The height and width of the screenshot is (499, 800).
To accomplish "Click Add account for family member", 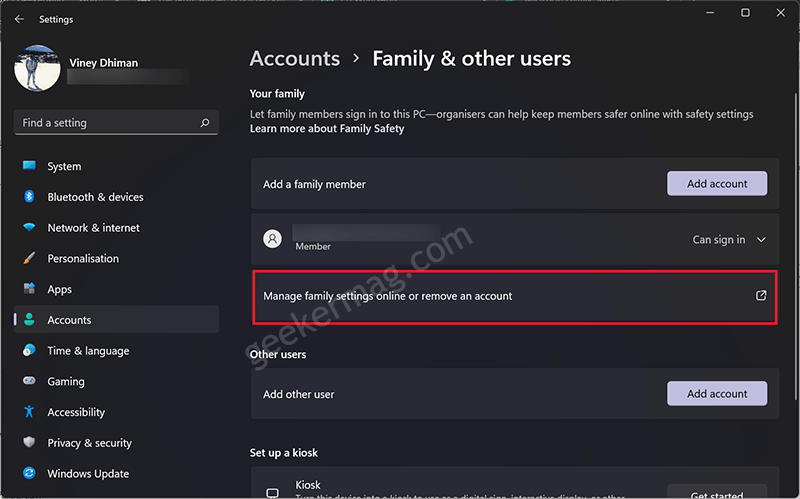I will (717, 184).
